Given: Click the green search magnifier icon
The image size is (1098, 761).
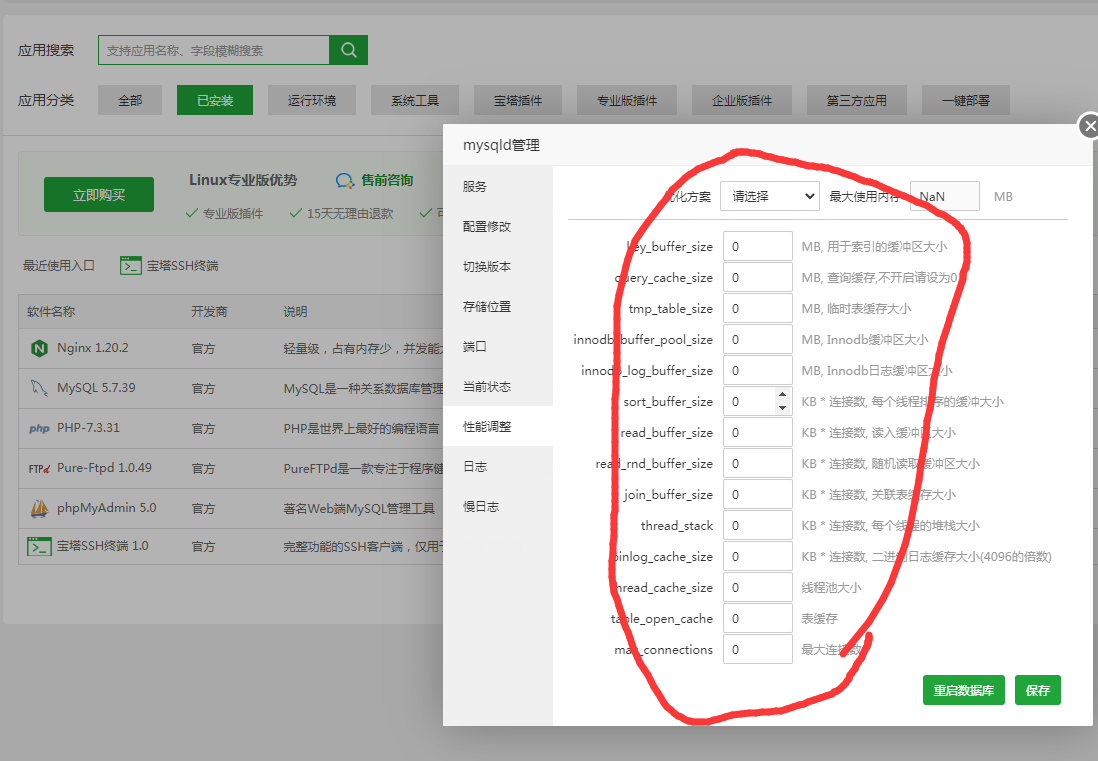Looking at the screenshot, I should (348, 50).
